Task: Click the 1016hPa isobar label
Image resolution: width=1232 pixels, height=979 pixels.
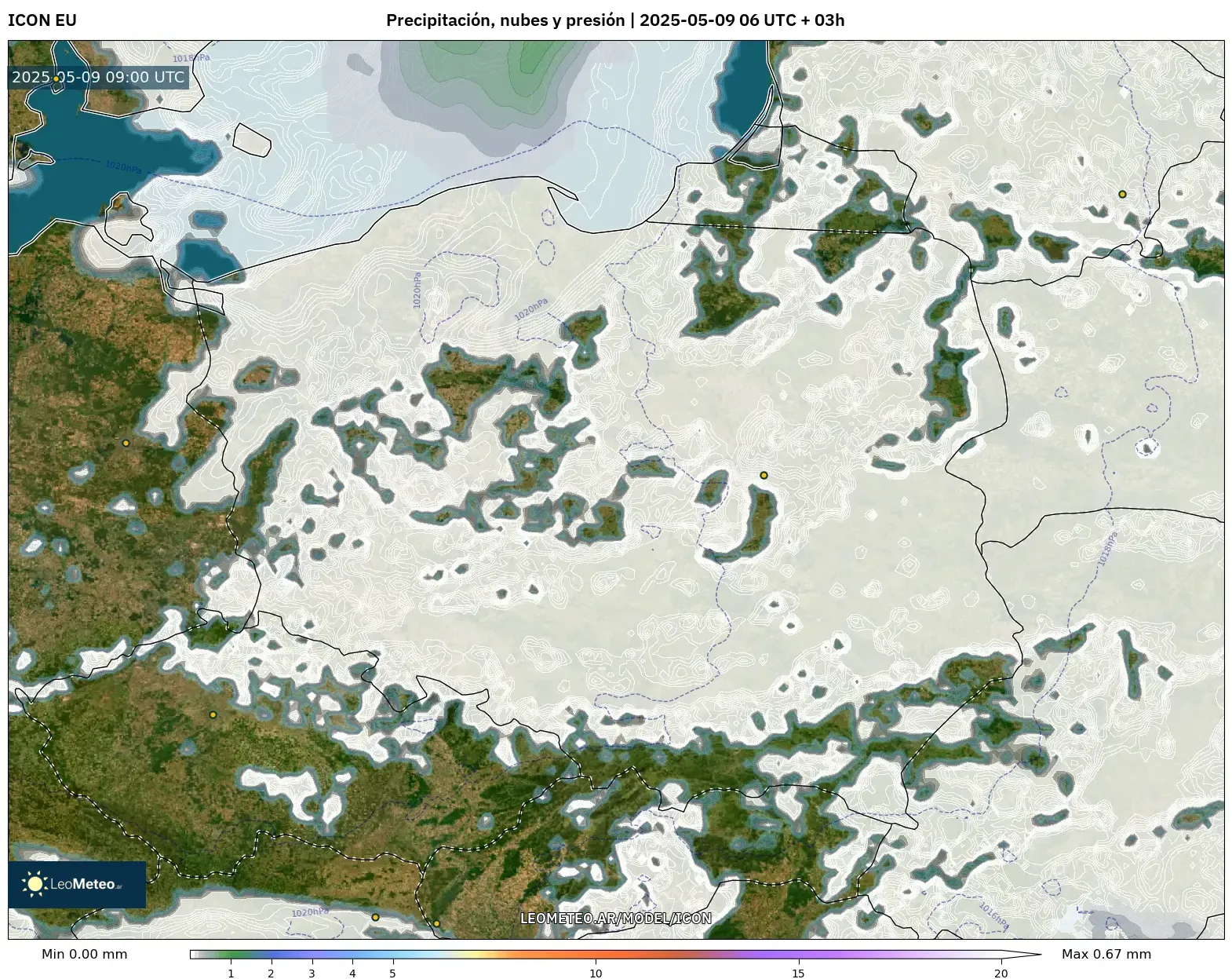Action: point(993,917)
